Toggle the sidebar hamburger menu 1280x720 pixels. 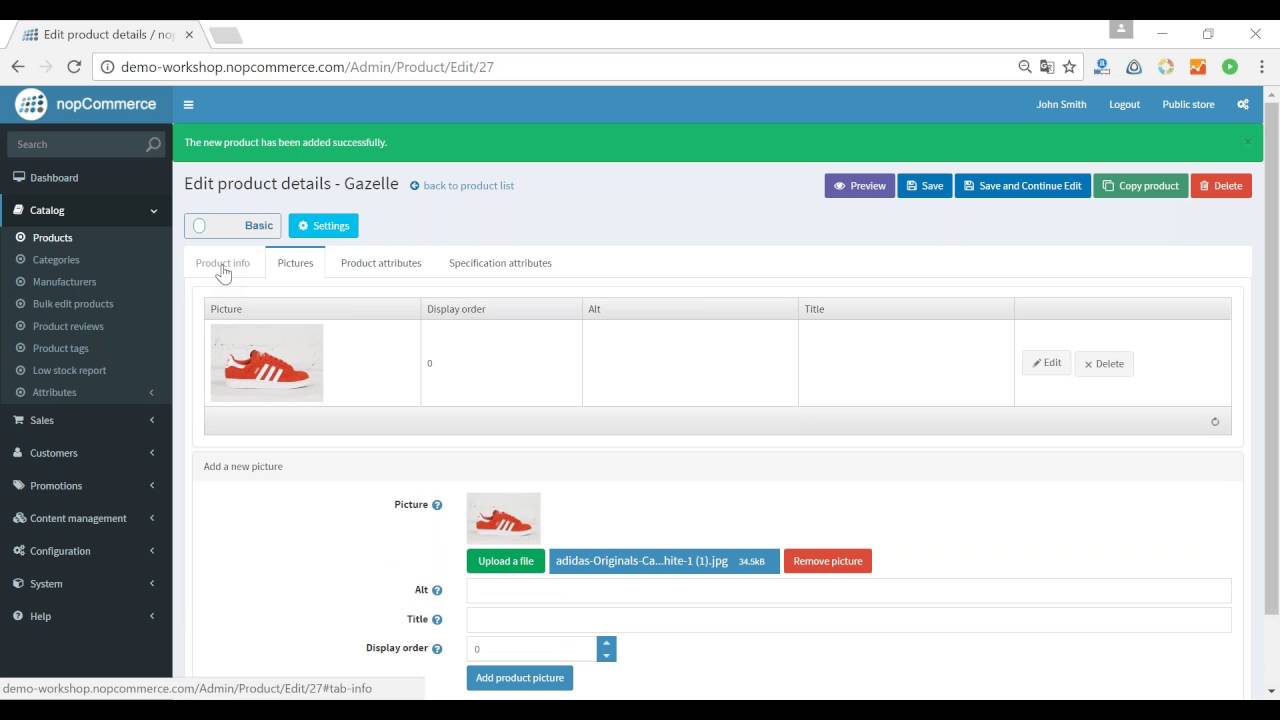tap(188, 104)
